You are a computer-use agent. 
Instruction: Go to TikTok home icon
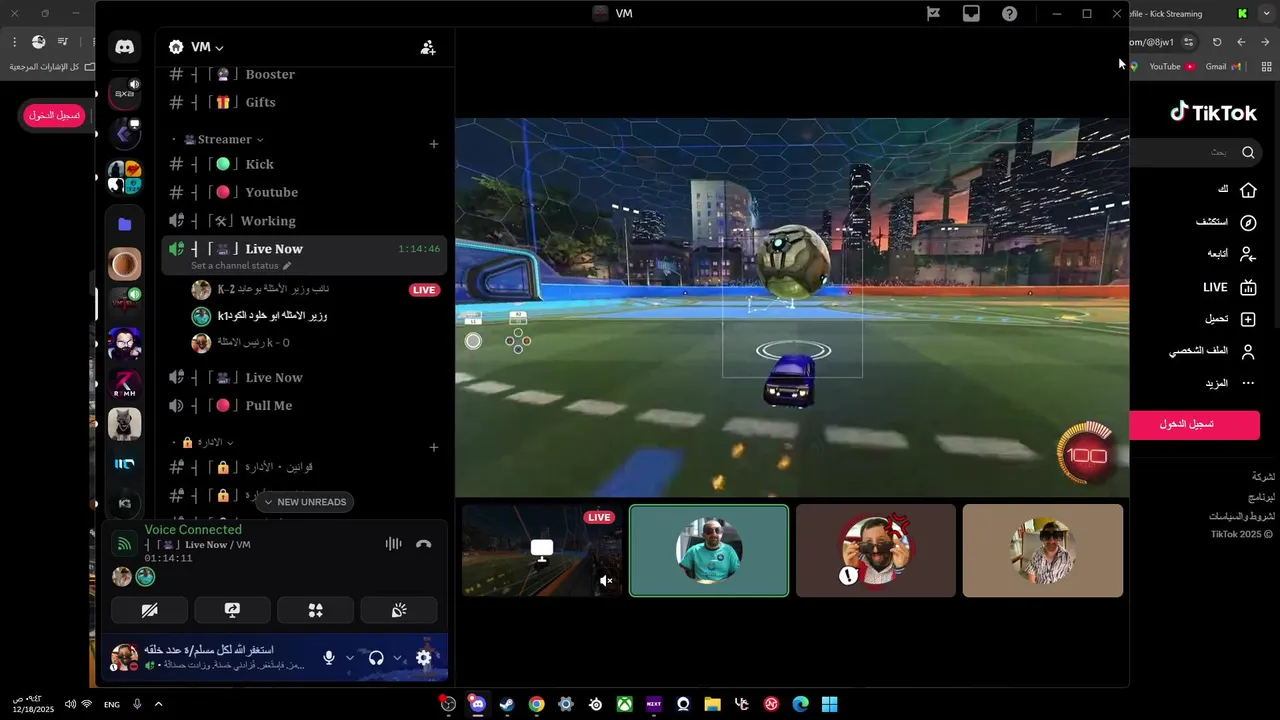point(1248,190)
